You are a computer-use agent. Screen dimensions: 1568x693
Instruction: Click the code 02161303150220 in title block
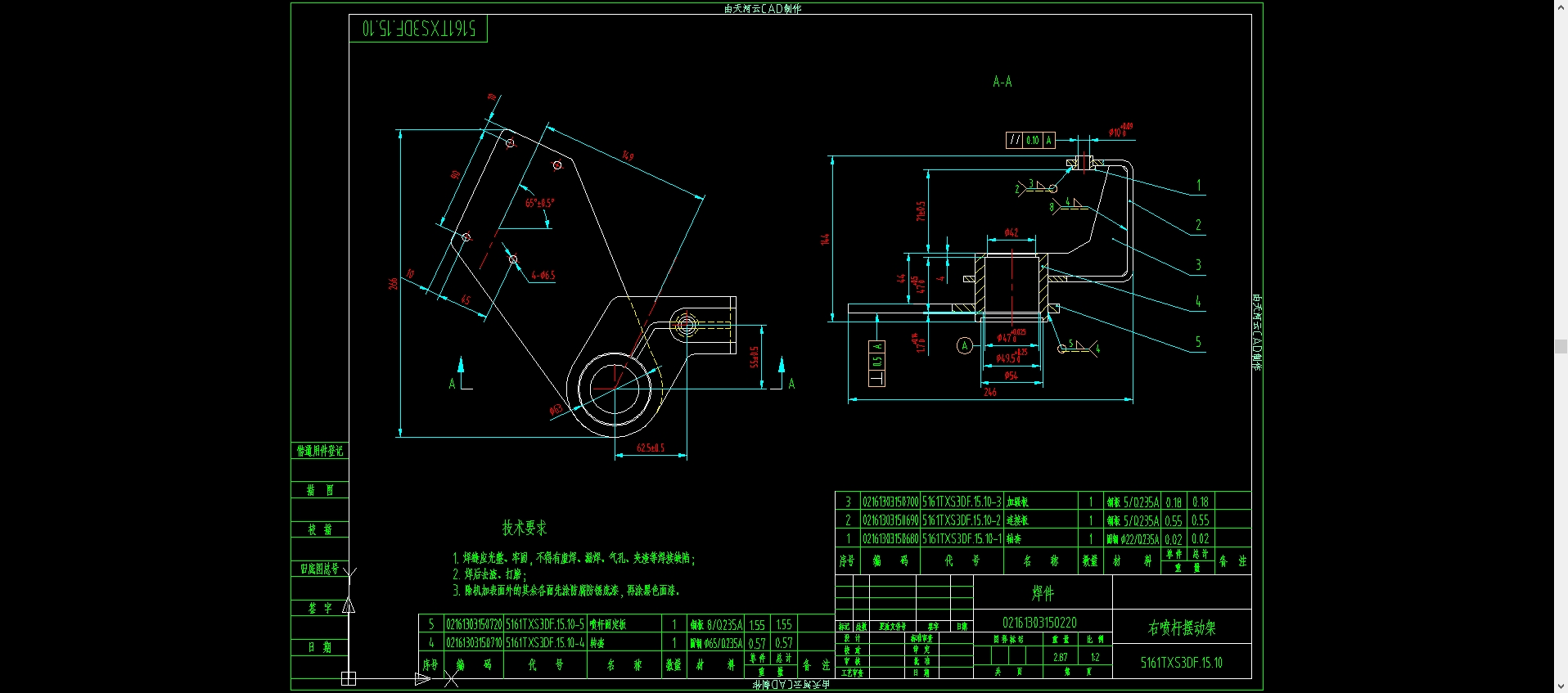1039,623
